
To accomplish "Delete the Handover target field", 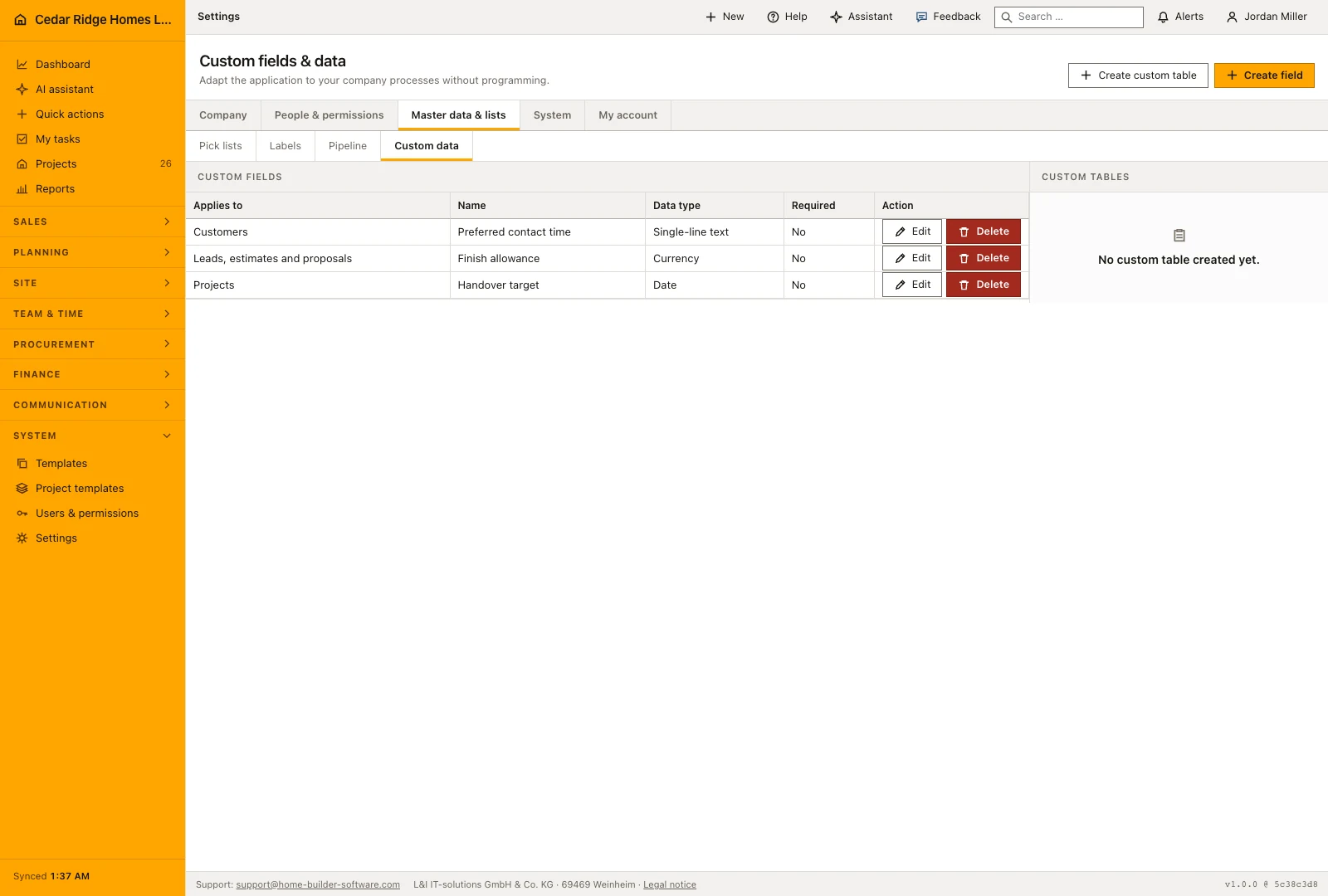I will 984,285.
